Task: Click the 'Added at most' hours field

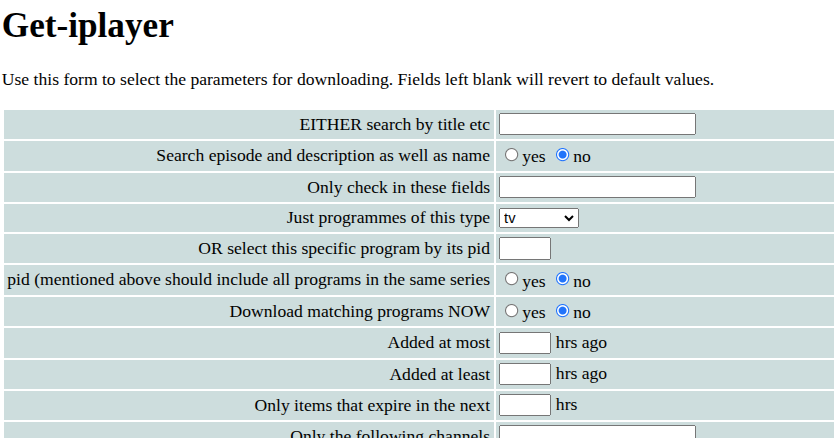Action: (525, 343)
